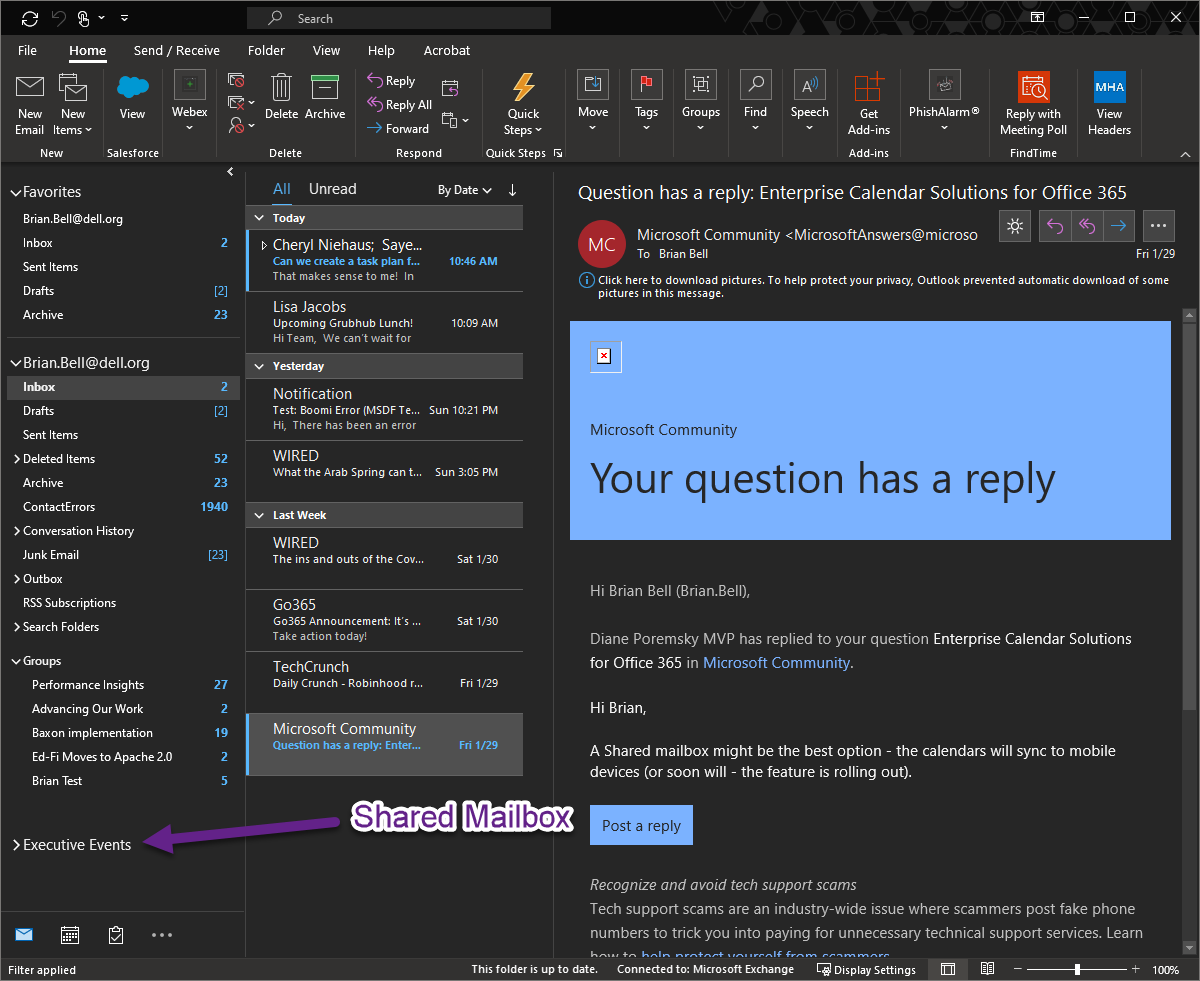Open the Salesforce View
The height and width of the screenshot is (981, 1200).
[132, 98]
